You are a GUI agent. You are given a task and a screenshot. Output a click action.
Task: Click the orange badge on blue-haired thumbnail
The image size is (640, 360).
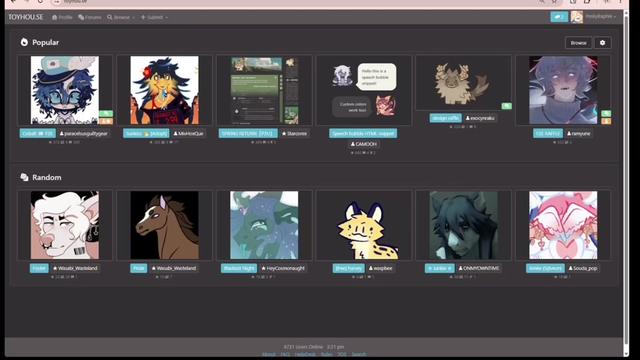point(106,121)
